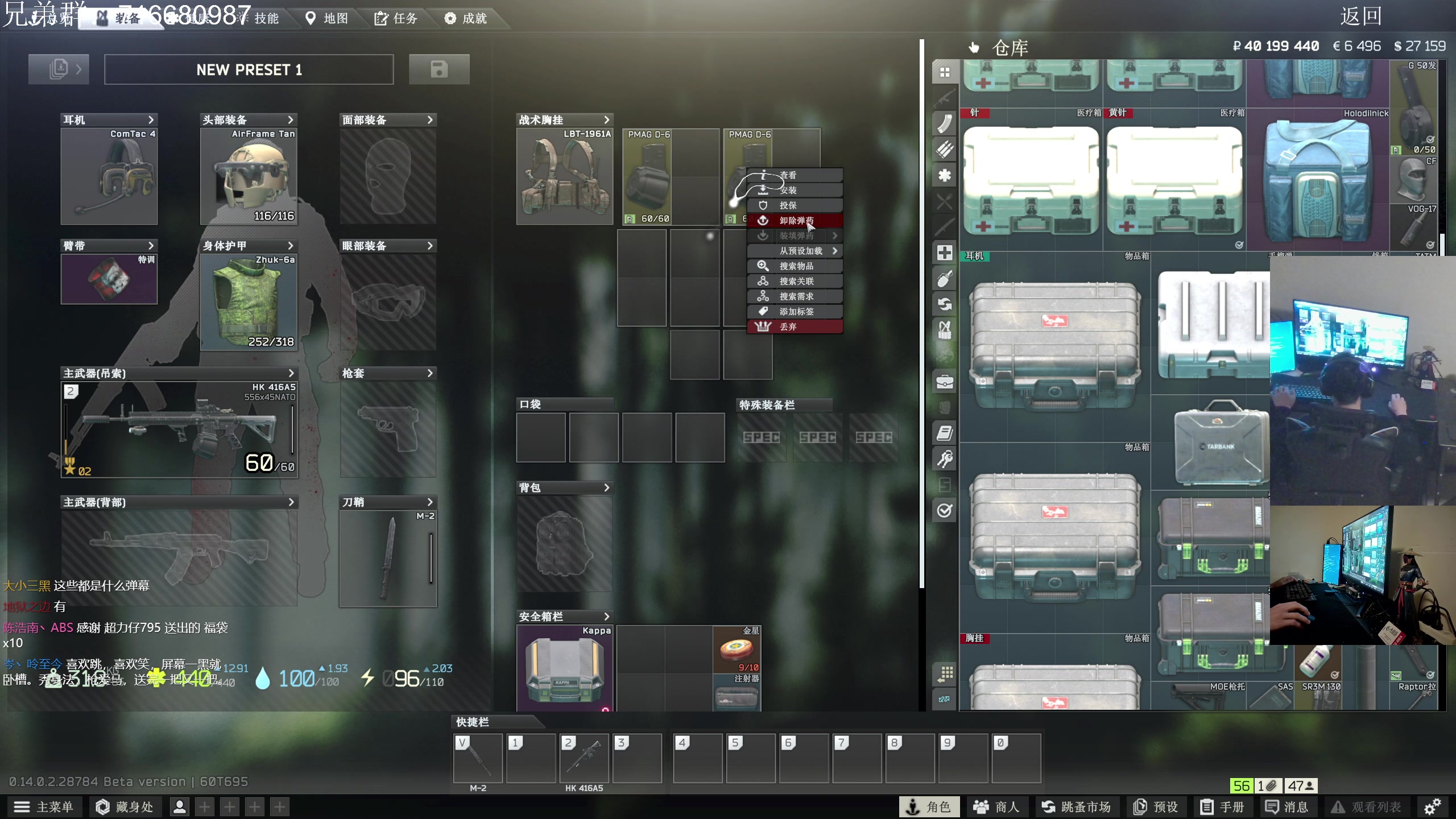This screenshot has width=1456, height=819.
Task: Select the Kappa secure container
Action: [565, 668]
